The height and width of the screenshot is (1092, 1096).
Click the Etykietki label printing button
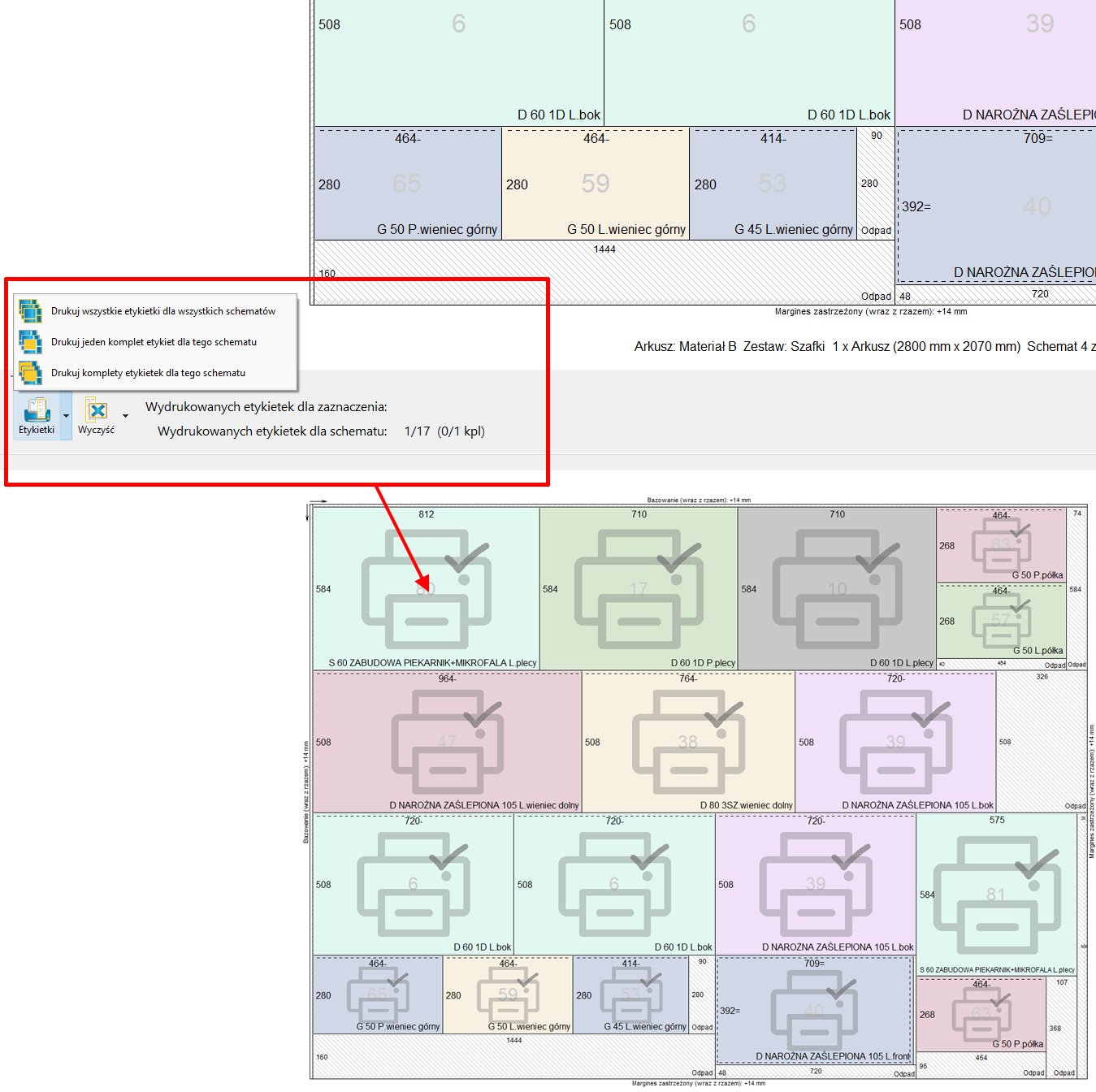tap(37, 415)
